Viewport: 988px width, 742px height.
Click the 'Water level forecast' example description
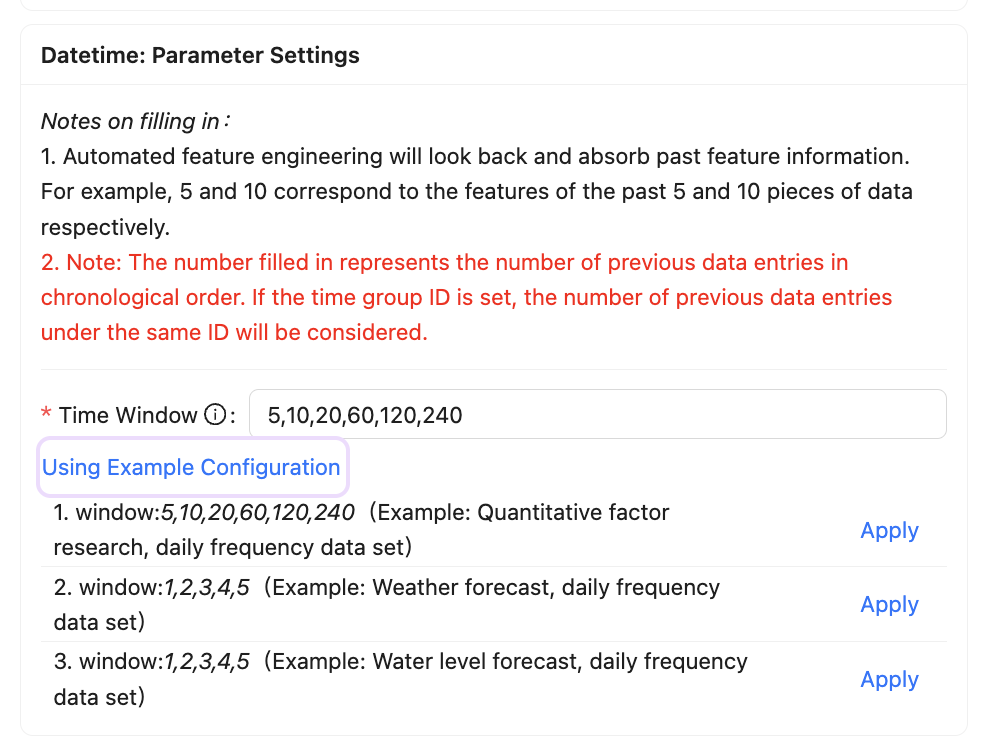click(x=510, y=661)
